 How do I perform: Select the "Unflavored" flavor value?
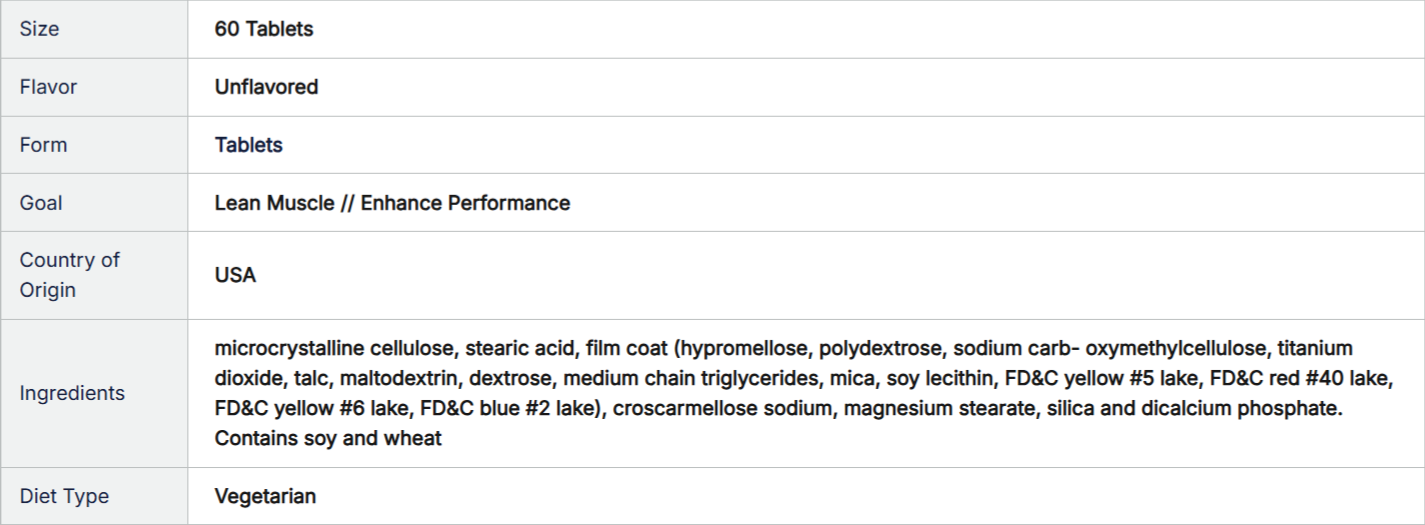(266, 87)
